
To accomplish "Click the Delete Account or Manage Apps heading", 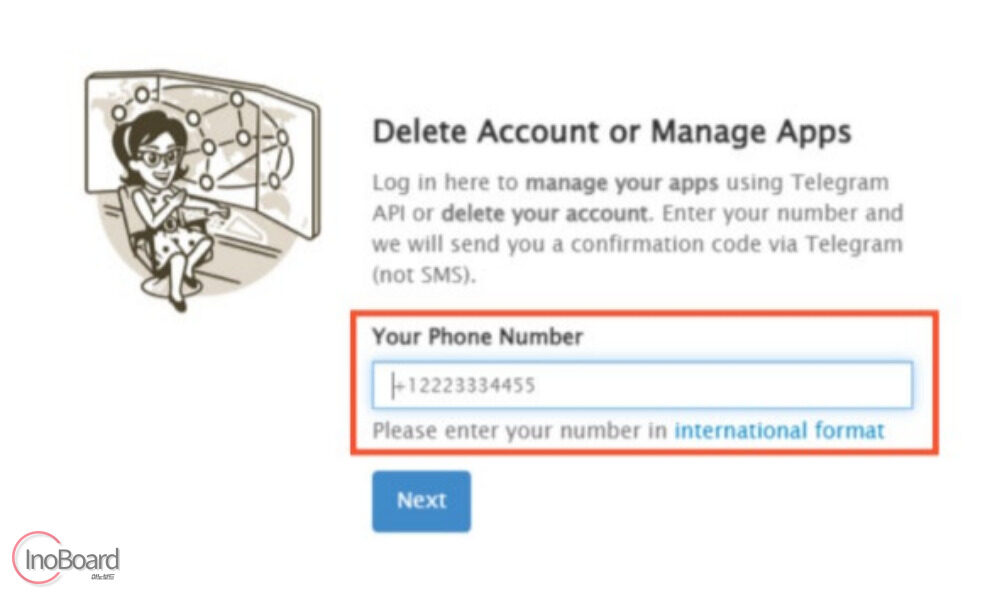I will pyautogui.click(x=612, y=131).
